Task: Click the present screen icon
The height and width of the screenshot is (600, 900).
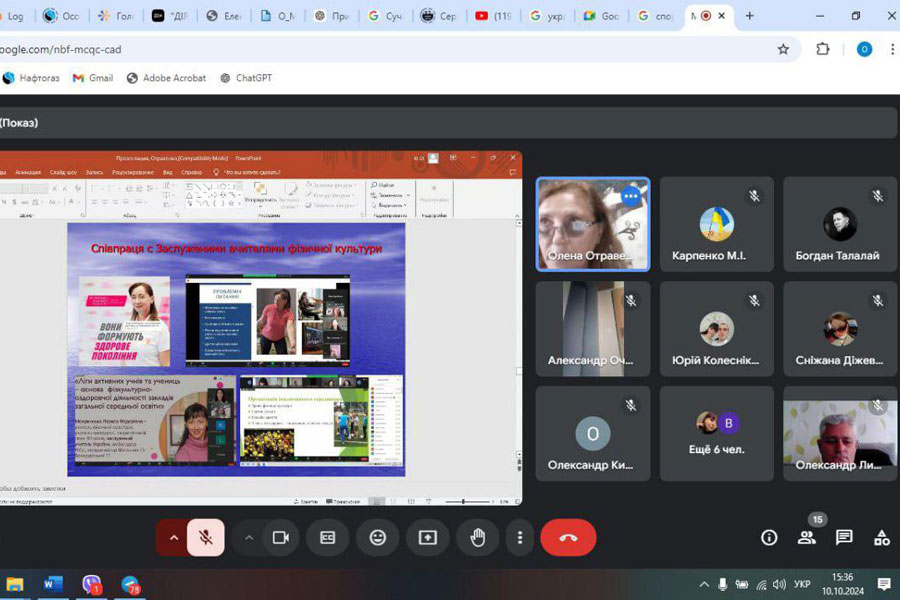Action: click(x=428, y=538)
